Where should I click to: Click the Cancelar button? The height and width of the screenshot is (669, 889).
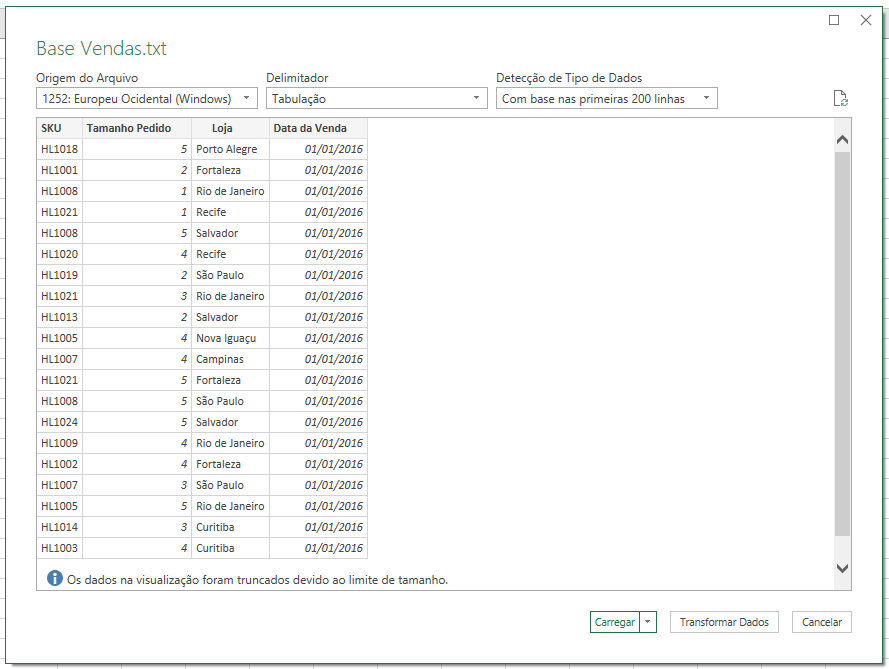point(822,622)
